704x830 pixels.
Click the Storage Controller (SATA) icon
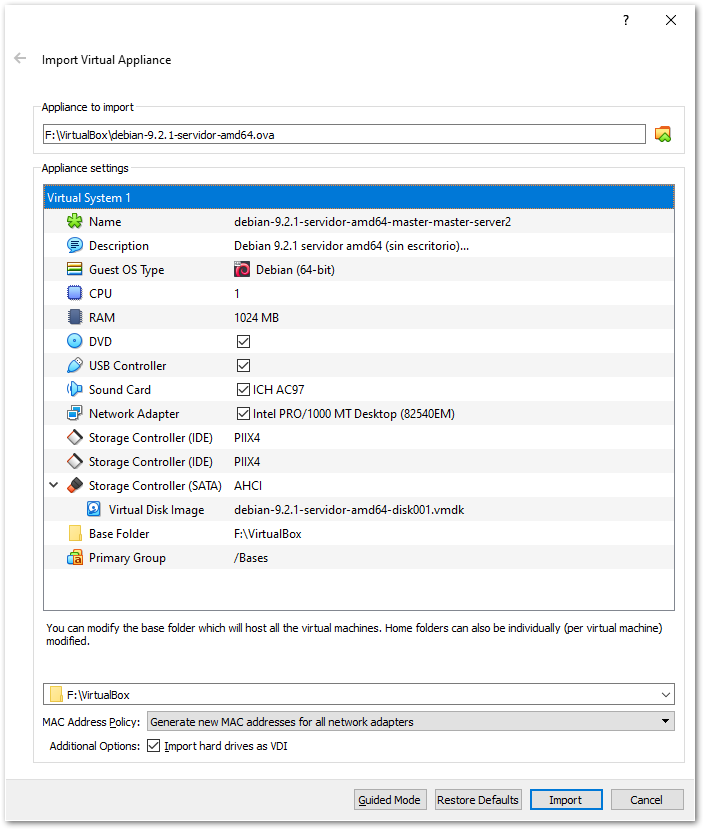(x=75, y=485)
